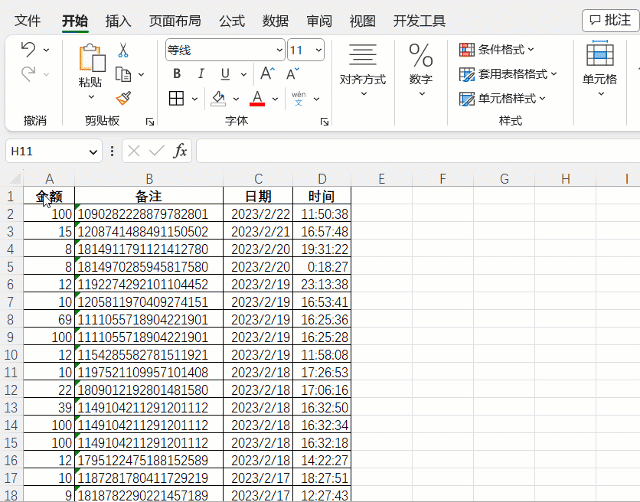Select row 11 header
The width and height of the screenshot is (640, 502).
point(11,372)
